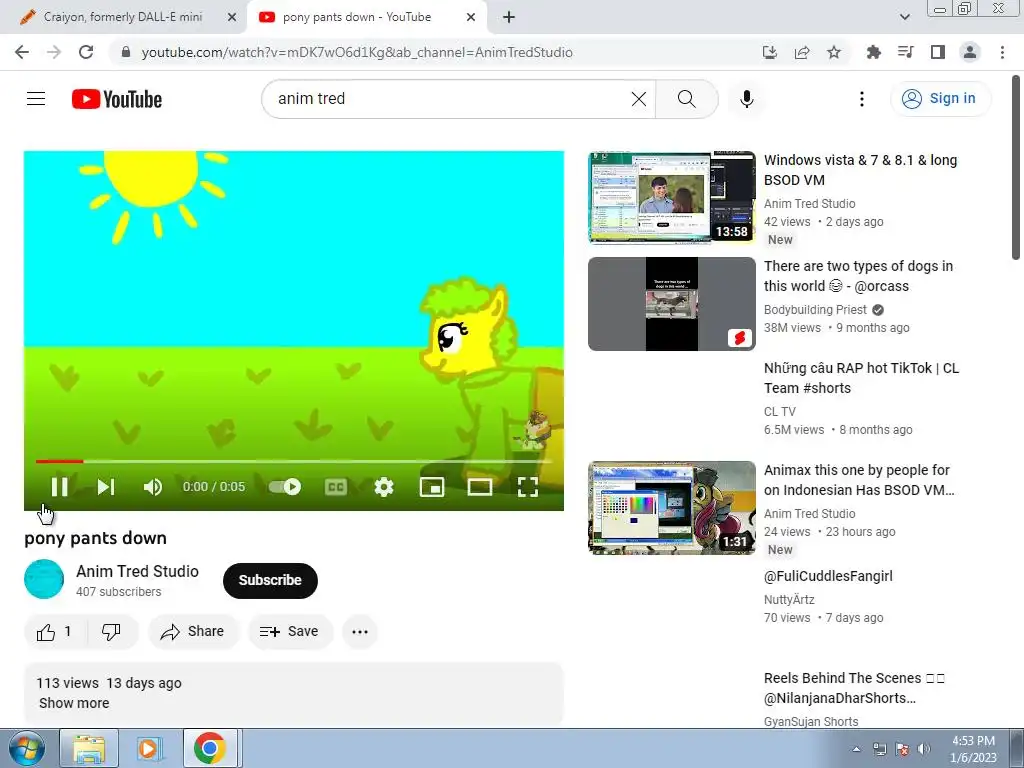Open video settings gear icon

[384, 487]
